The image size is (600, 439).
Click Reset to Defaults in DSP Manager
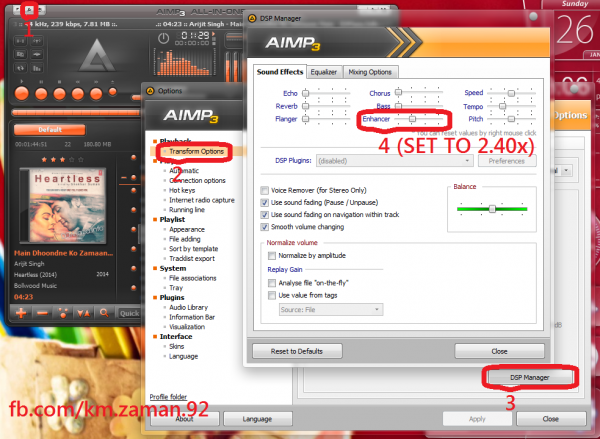[297, 351]
